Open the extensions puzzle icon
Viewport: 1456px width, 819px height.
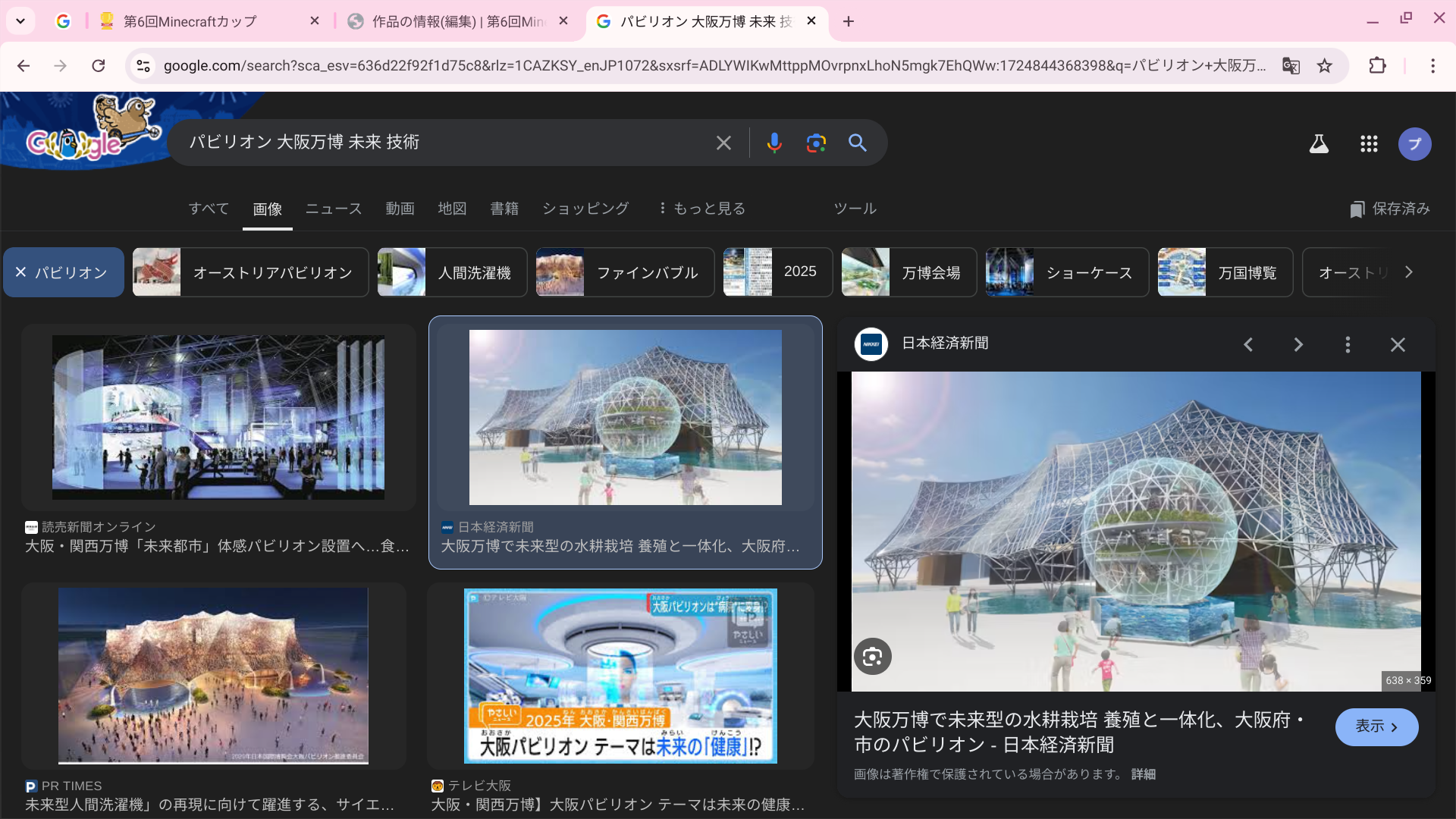[x=1378, y=66]
